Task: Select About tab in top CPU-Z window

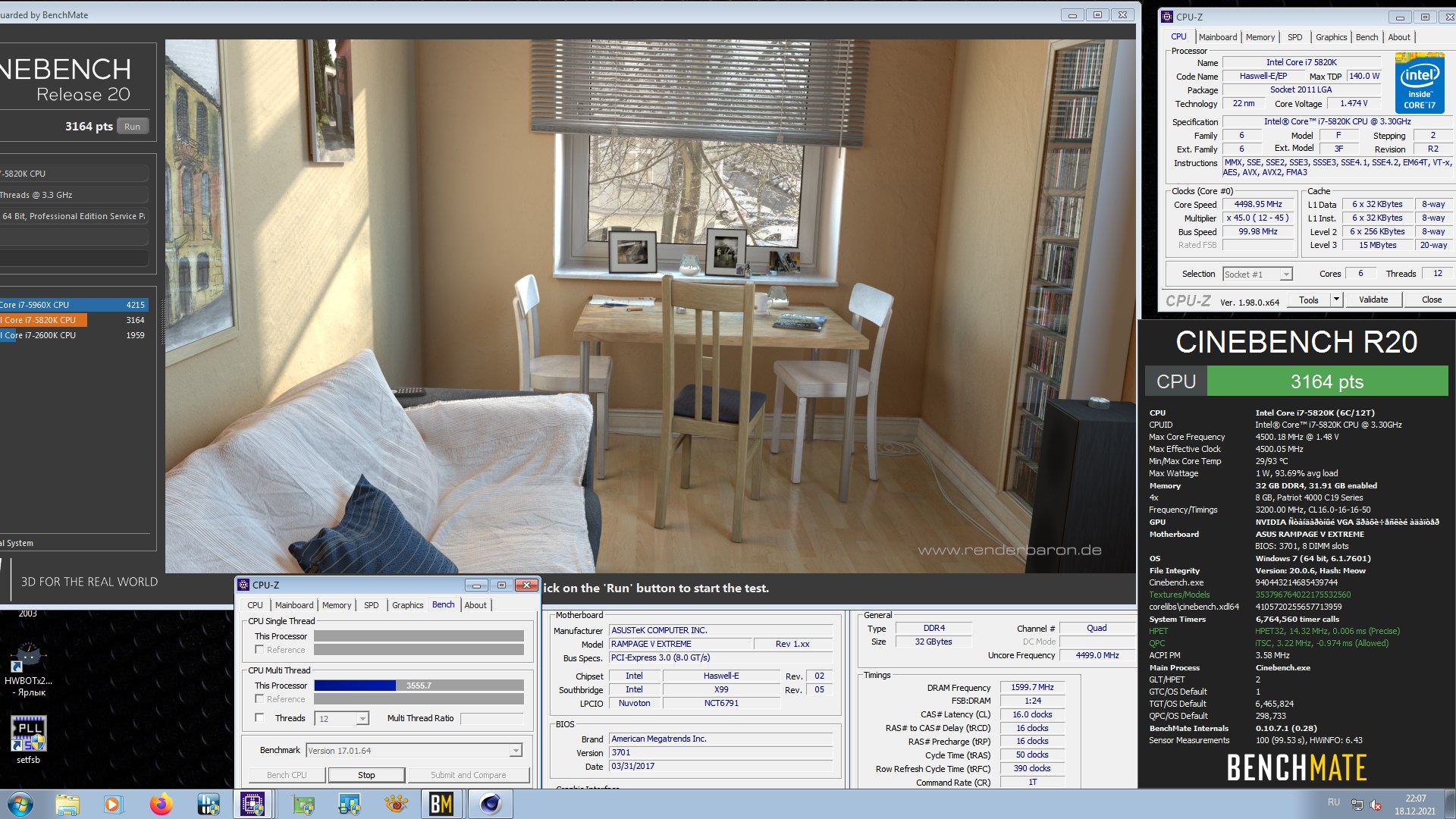Action: pos(1399,37)
